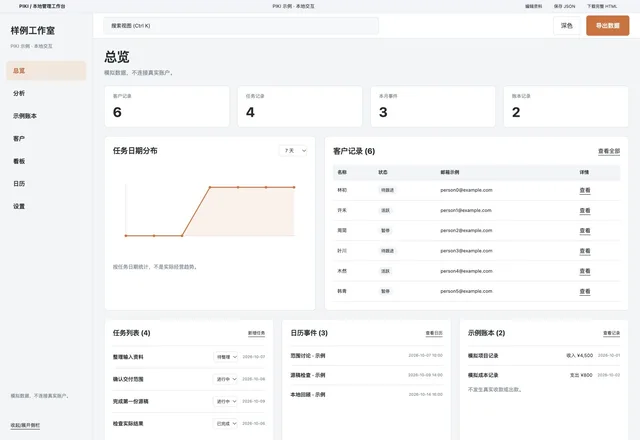Screen dimensions: 640x440
Task: Click 查看记录 in the 示例账本 card
Action: [x=611, y=333]
